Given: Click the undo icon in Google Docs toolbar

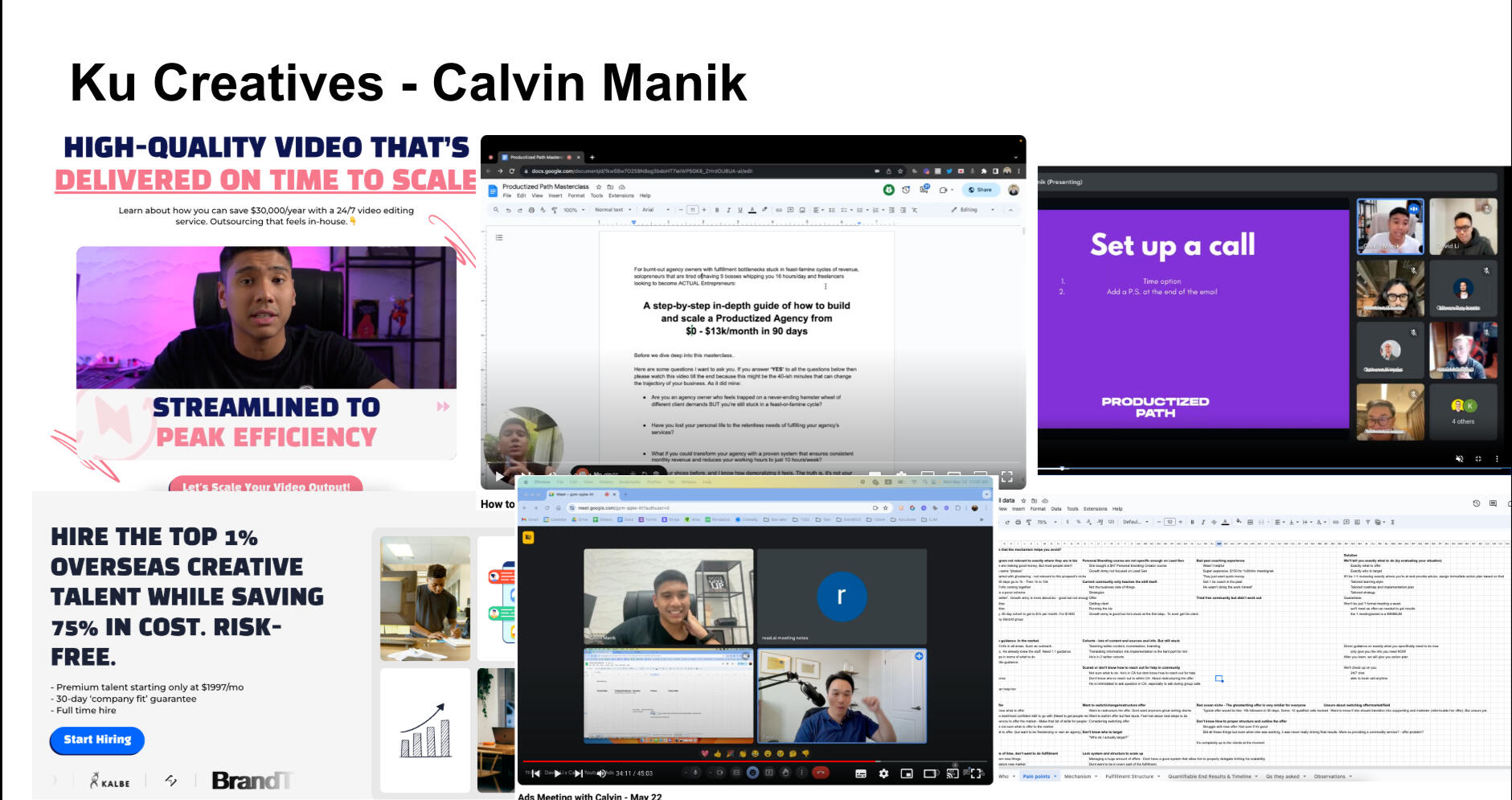Looking at the screenshot, I should tap(508, 210).
